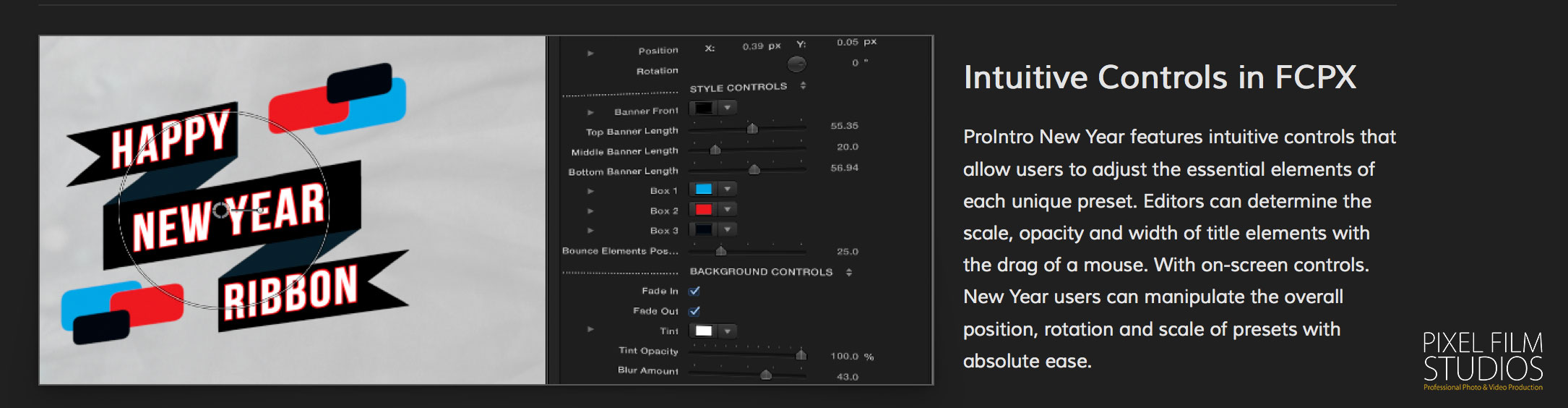Click the Top Banner Length slider handle
Image resolution: width=1568 pixels, height=408 pixels.
click(752, 129)
